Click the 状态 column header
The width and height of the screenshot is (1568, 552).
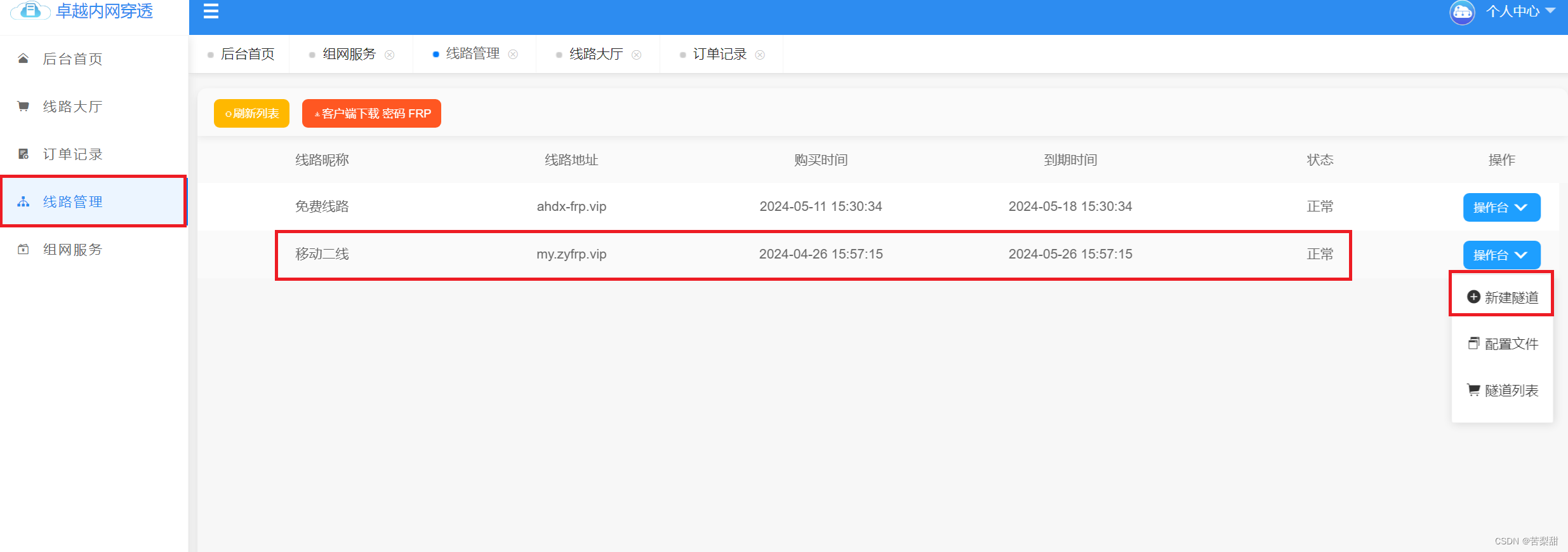(1320, 159)
